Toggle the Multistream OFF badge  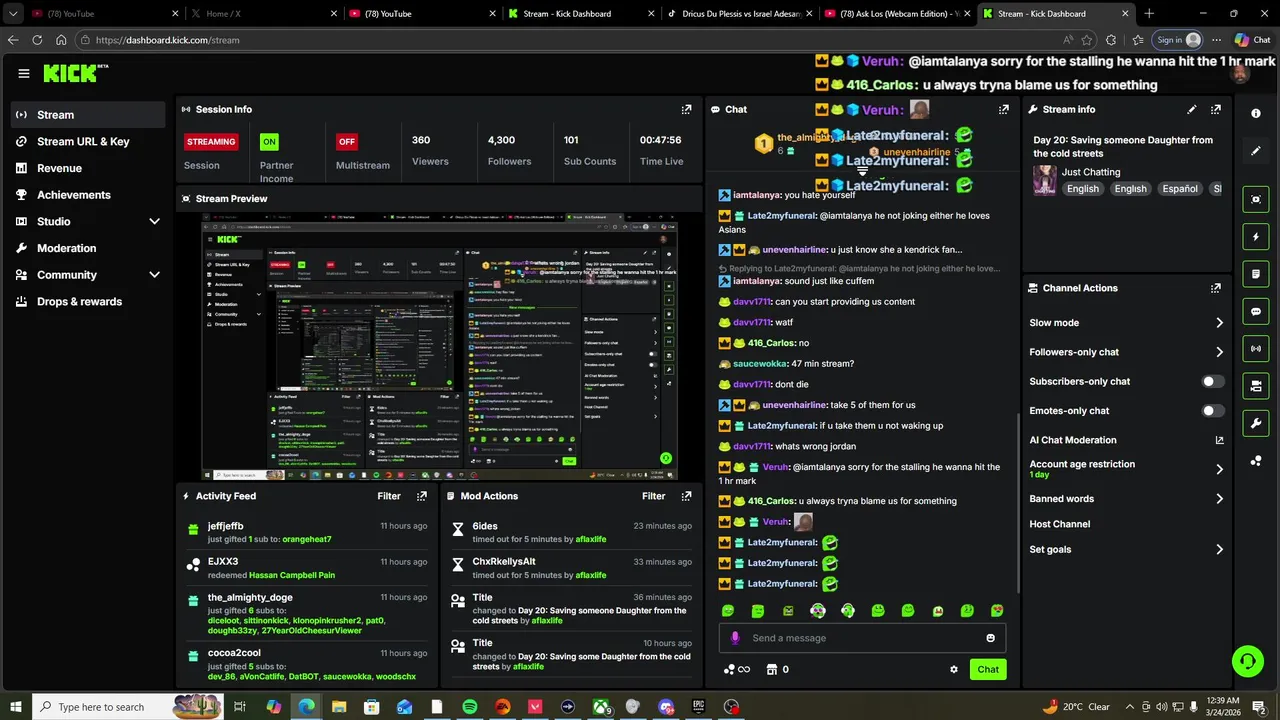(x=347, y=142)
